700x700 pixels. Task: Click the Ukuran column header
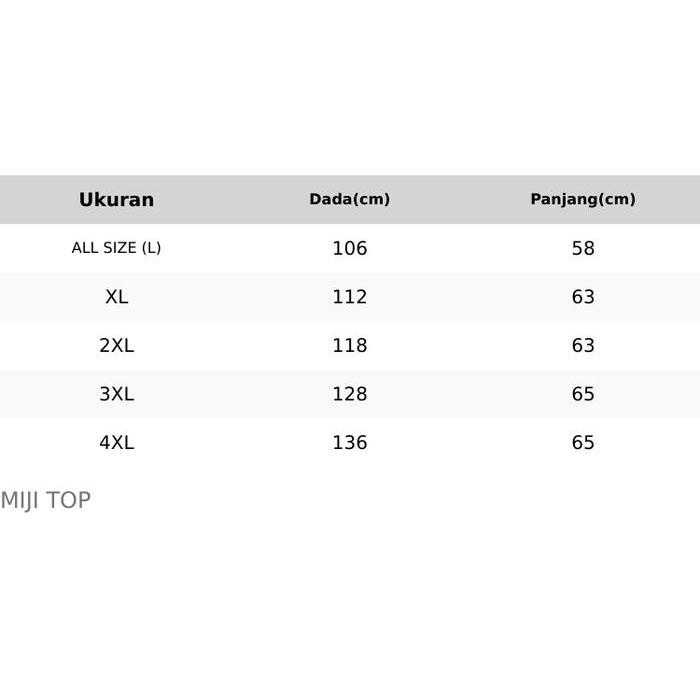tap(116, 200)
